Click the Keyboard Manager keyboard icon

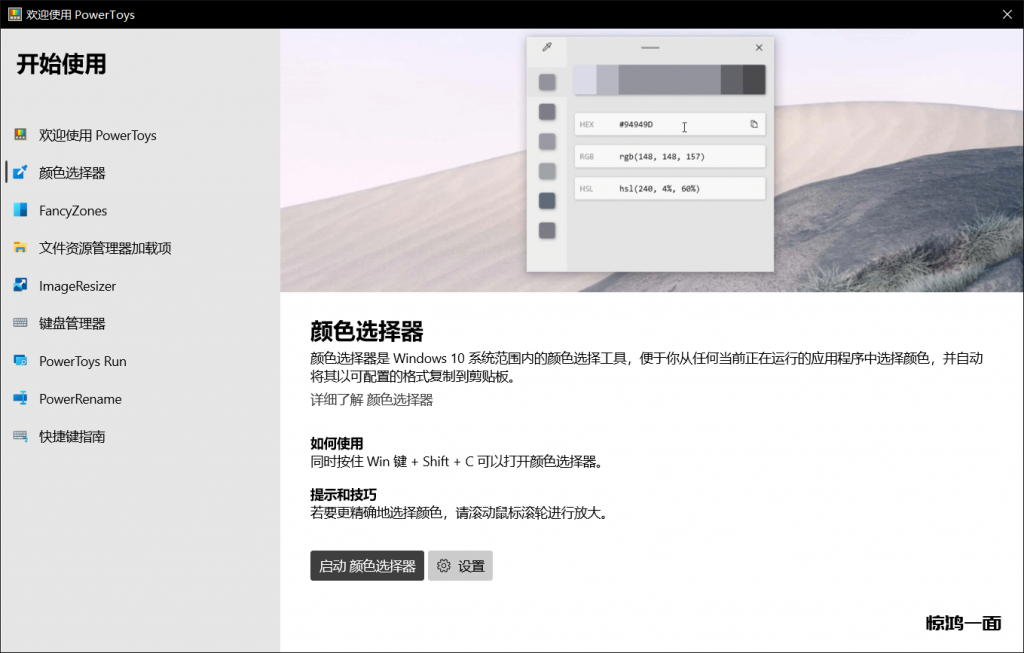(20, 323)
